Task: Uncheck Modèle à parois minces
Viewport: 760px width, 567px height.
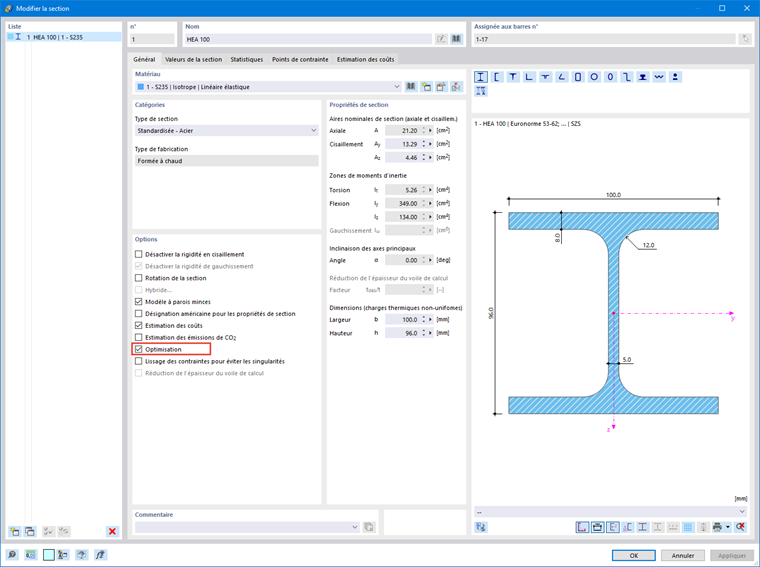Action: coord(139,301)
